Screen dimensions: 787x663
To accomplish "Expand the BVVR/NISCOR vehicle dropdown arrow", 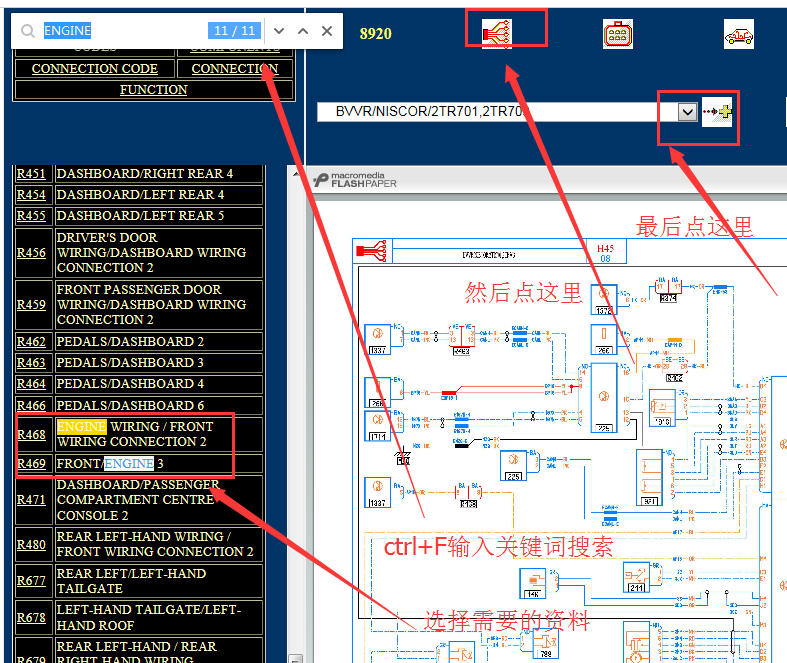I will coord(687,111).
